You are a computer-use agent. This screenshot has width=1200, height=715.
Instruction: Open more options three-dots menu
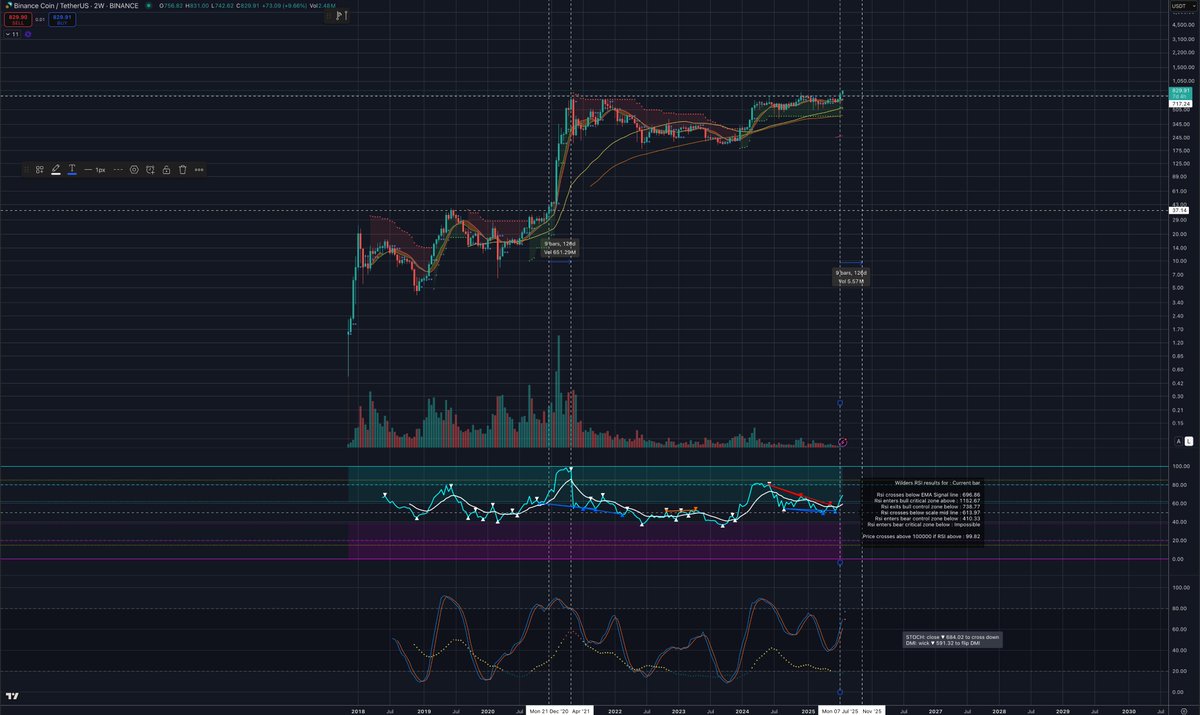[x=199, y=170]
